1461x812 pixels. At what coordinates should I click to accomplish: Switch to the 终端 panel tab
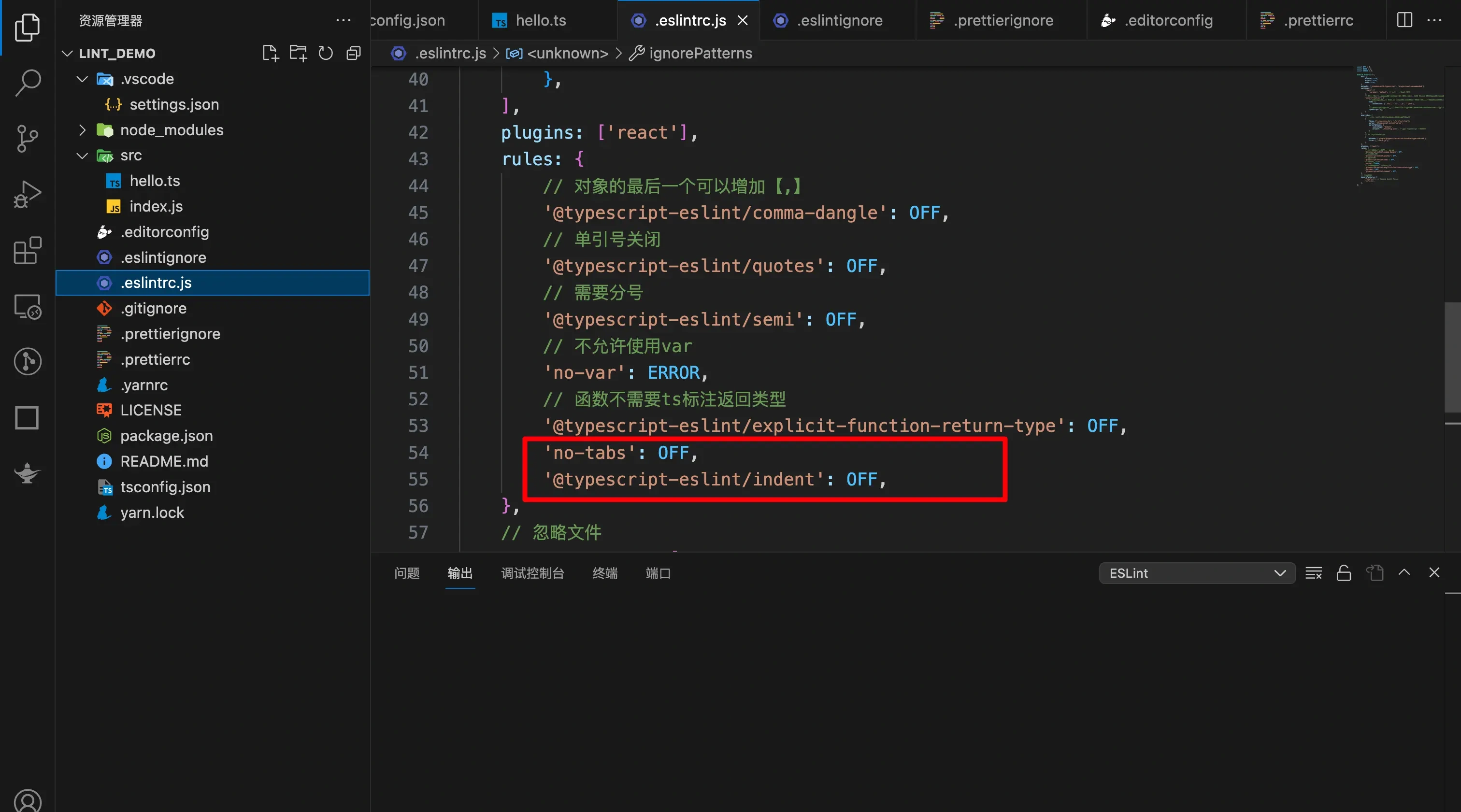604,573
